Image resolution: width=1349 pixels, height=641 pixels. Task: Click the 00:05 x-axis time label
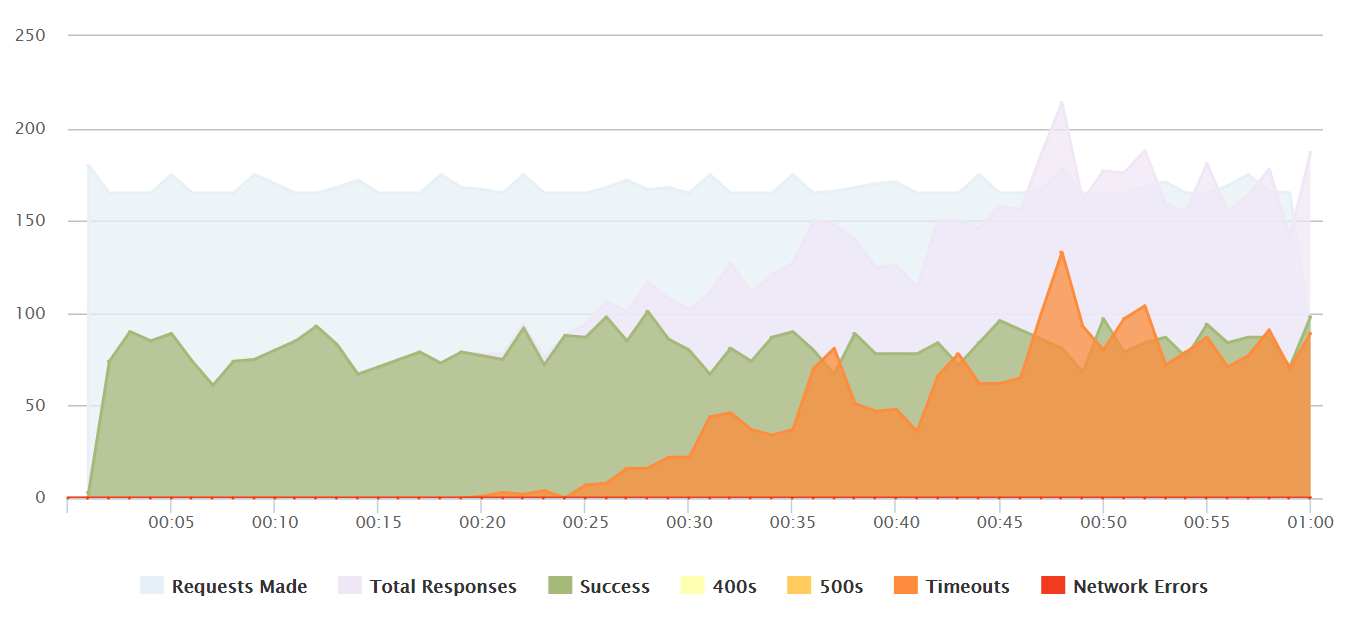(x=171, y=522)
